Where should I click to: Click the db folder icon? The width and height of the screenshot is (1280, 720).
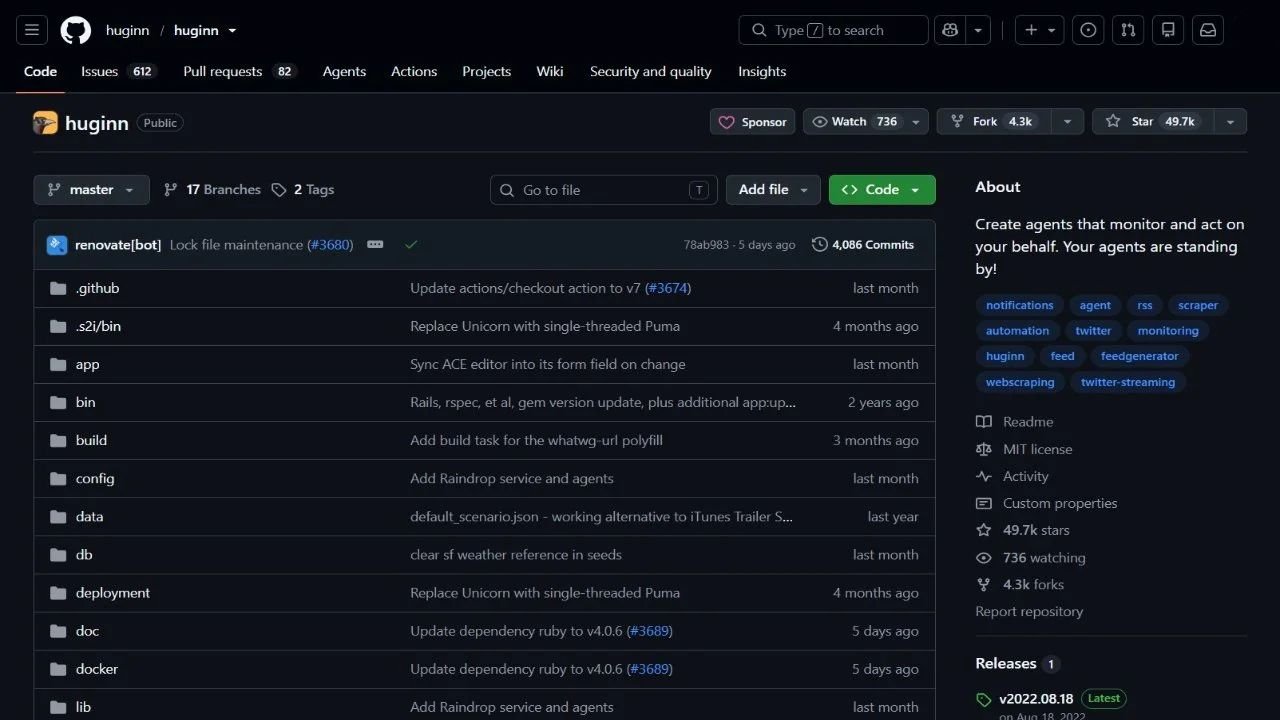pyautogui.click(x=58, y=554)
